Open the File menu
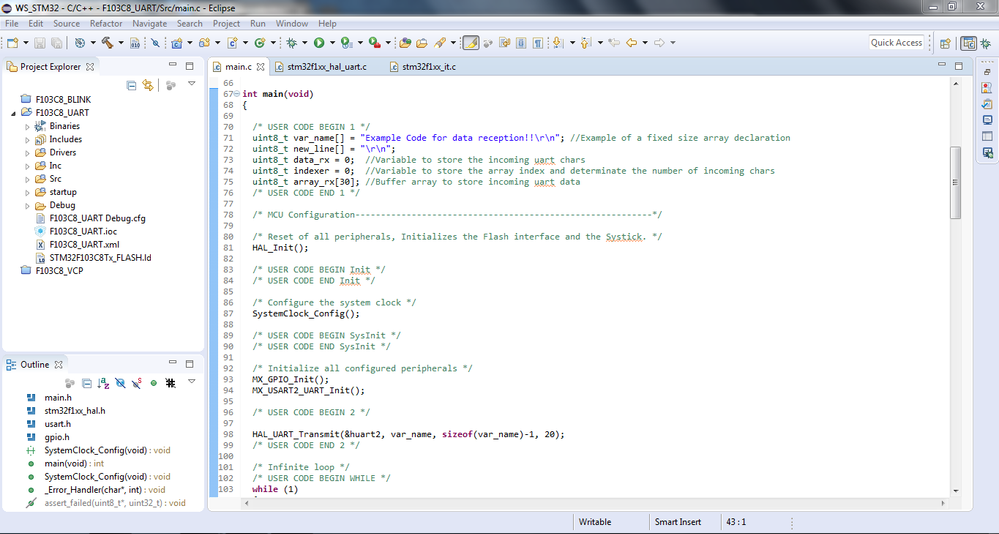Image resolution: width=999 pixels, height=534 pixels. 11,24
